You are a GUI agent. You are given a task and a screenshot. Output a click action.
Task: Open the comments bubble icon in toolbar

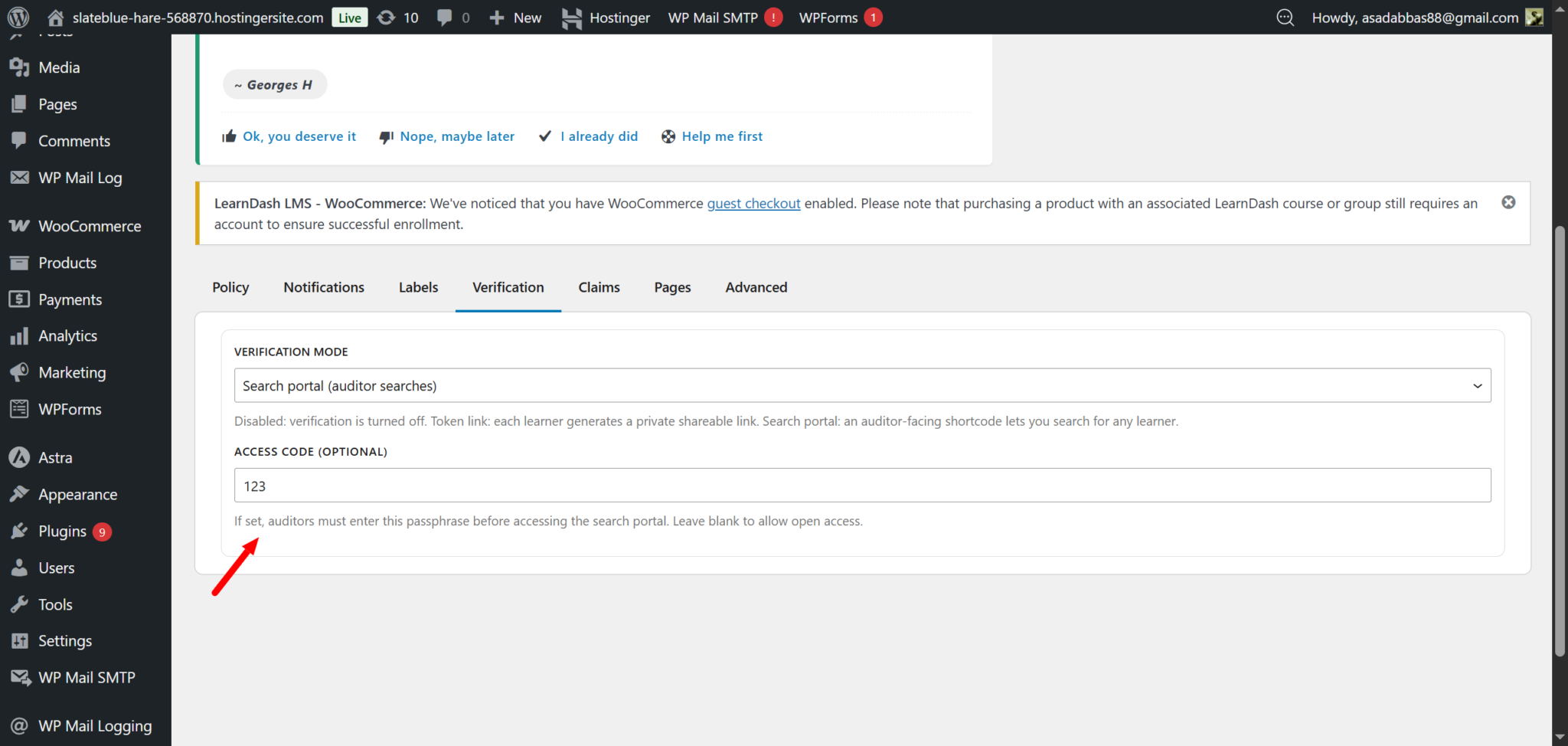click(445, 17)
